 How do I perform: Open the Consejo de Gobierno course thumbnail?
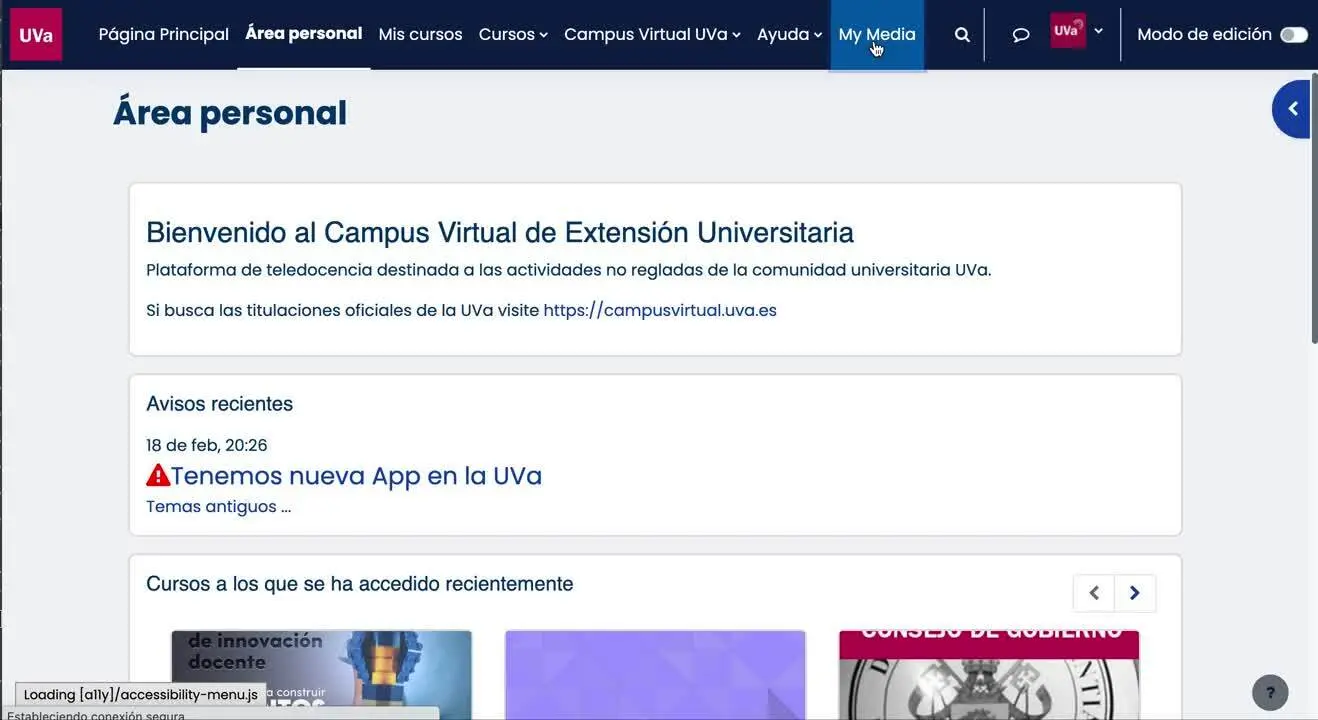(x=989, y=675)
